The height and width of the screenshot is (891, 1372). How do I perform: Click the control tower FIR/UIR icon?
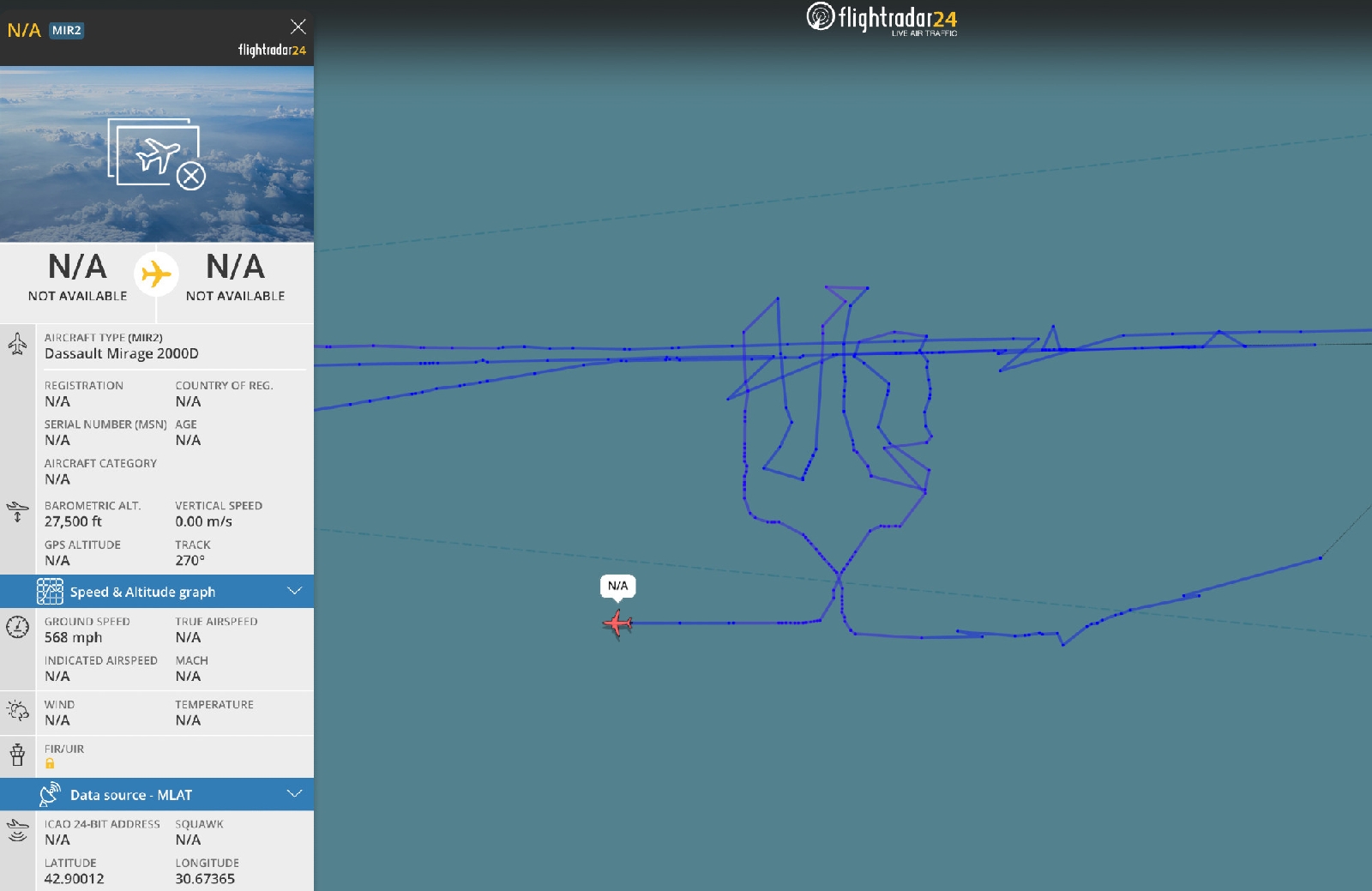click(x=17, y=755)
